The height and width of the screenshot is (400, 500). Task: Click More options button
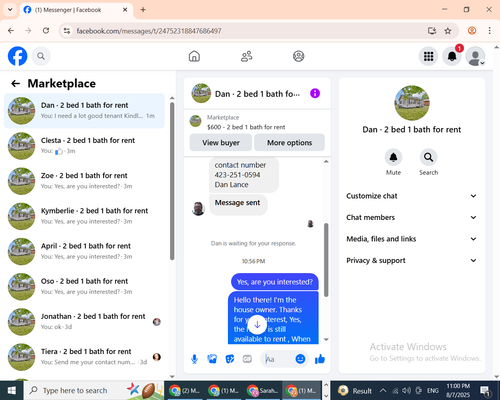point(289,143)
